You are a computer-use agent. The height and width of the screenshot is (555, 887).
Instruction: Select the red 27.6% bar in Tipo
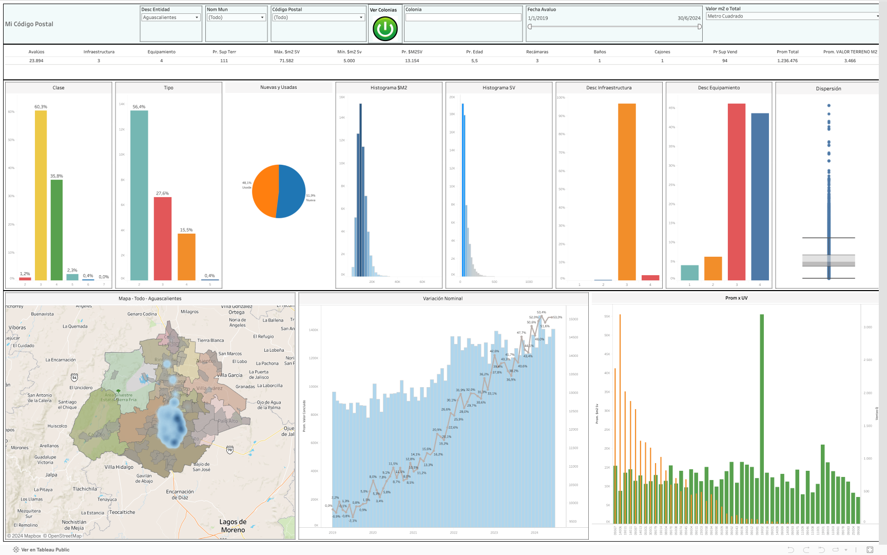tap(163, 238)
